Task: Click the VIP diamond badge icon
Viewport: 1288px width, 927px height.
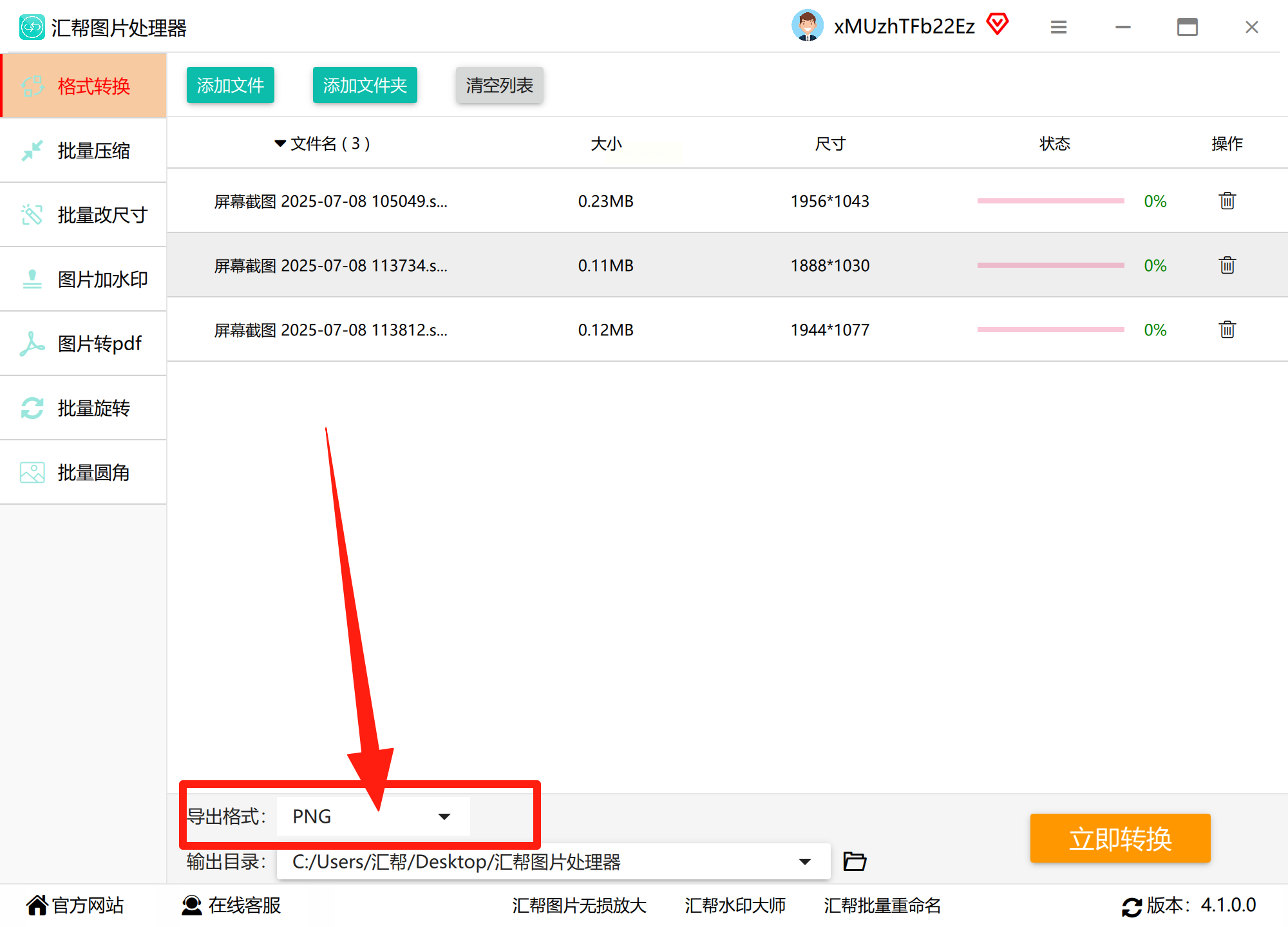Action: click(x=997, y=24)
